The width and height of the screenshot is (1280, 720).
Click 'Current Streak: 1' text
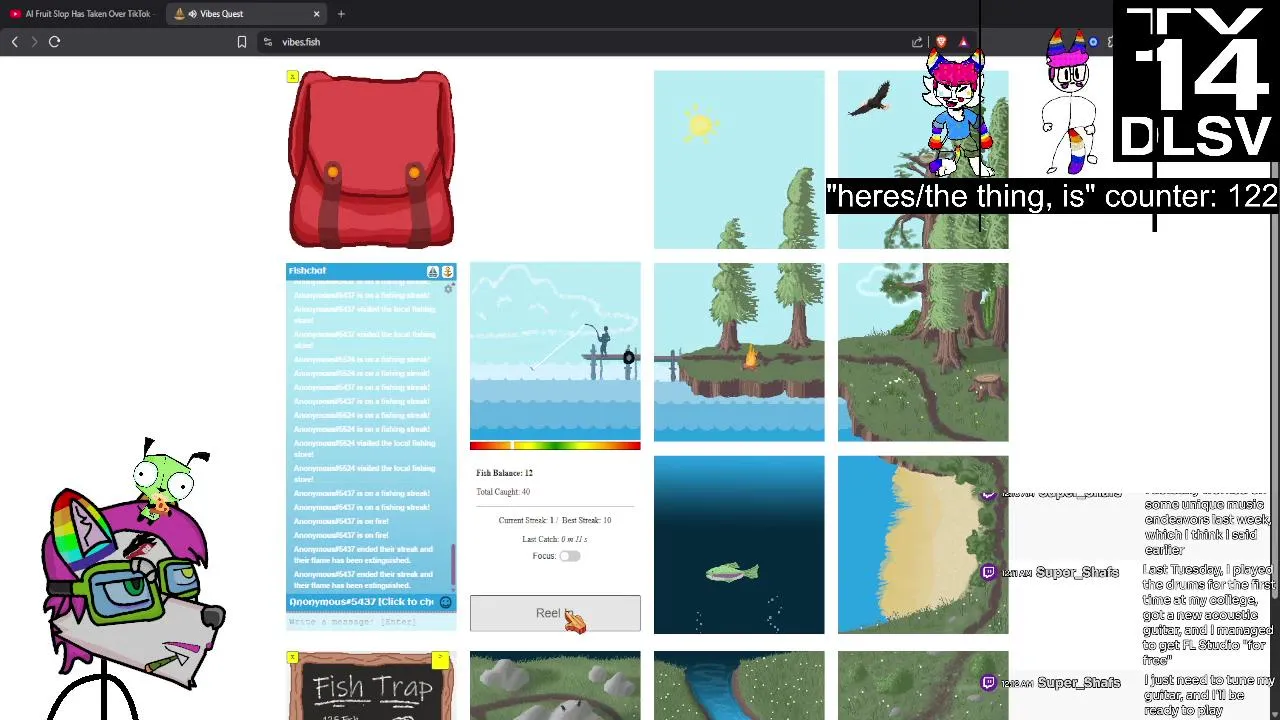(526, 520)
